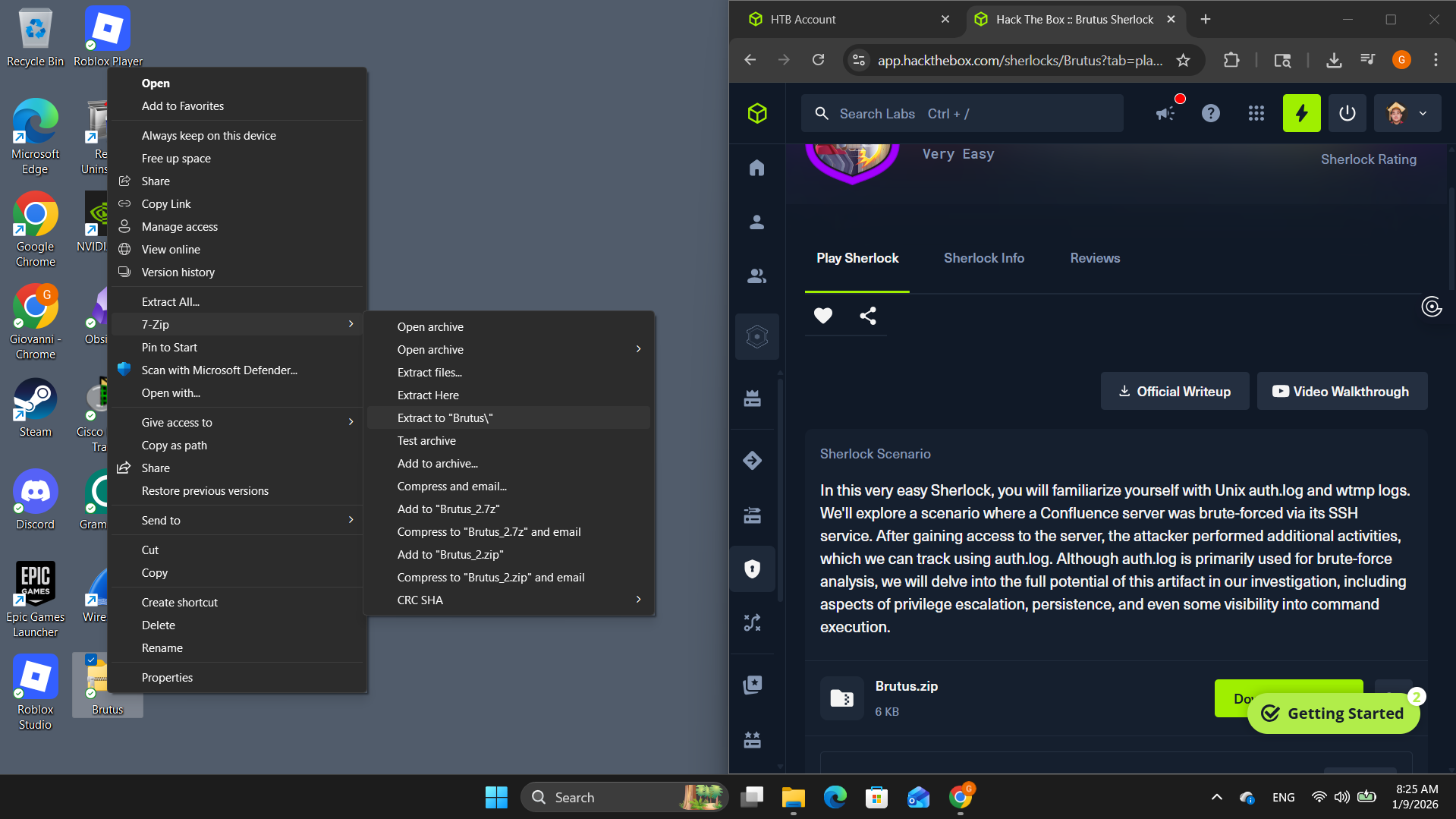Select the Google Chrome desktop shortcut
Screen dimensions: 1456x819
click(35, 230)
